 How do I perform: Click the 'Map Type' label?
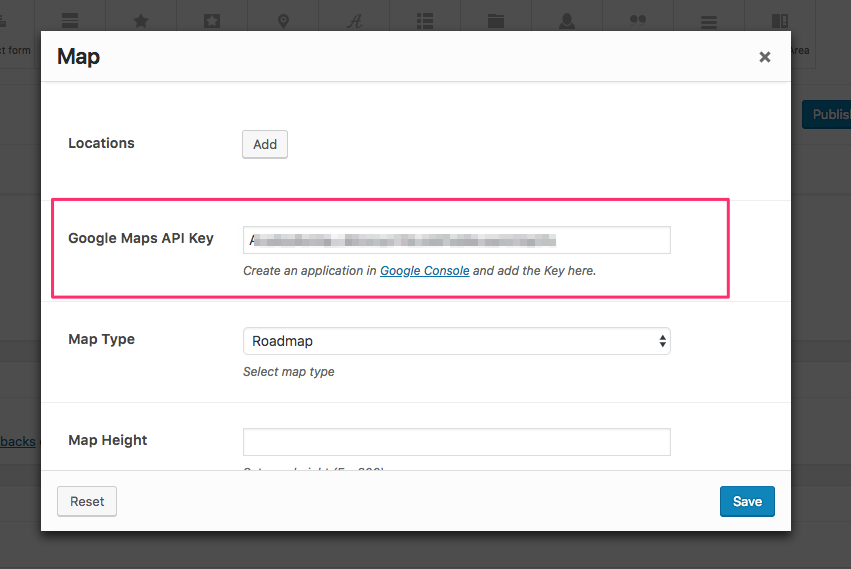pyautogui.click(x=101, y=339)
